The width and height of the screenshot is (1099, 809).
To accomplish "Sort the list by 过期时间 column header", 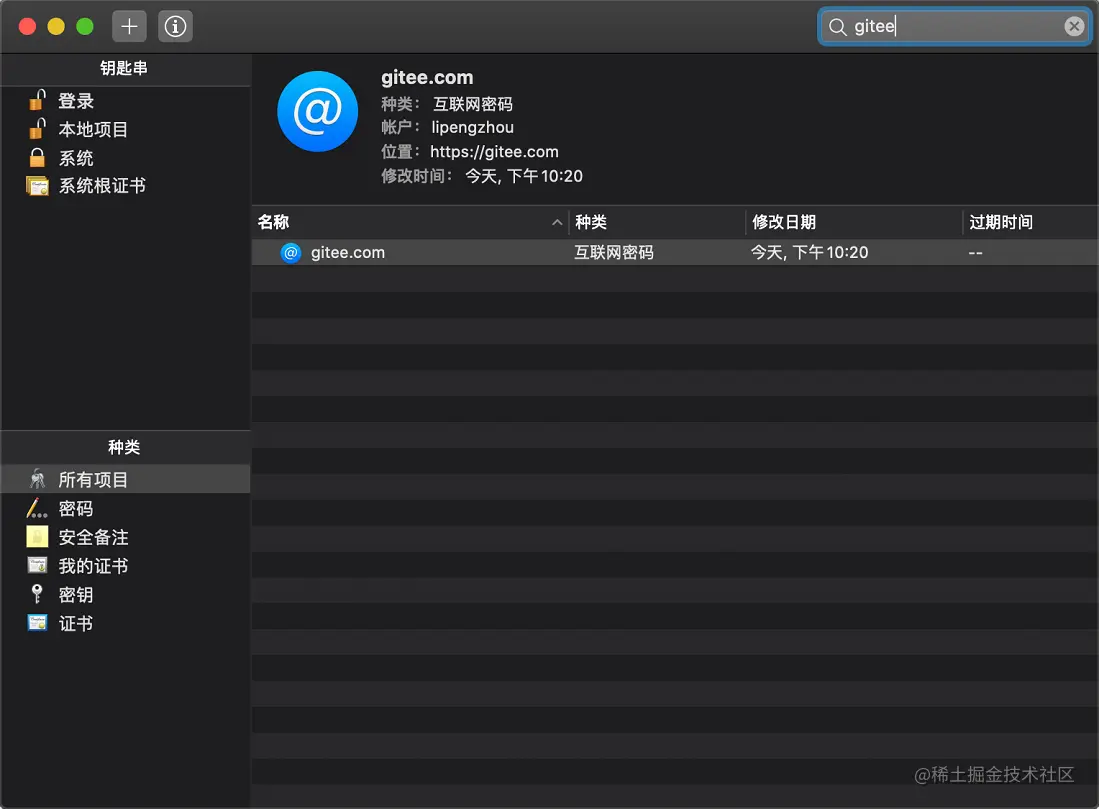I will pyautogui.click(x=1030, y=222).
